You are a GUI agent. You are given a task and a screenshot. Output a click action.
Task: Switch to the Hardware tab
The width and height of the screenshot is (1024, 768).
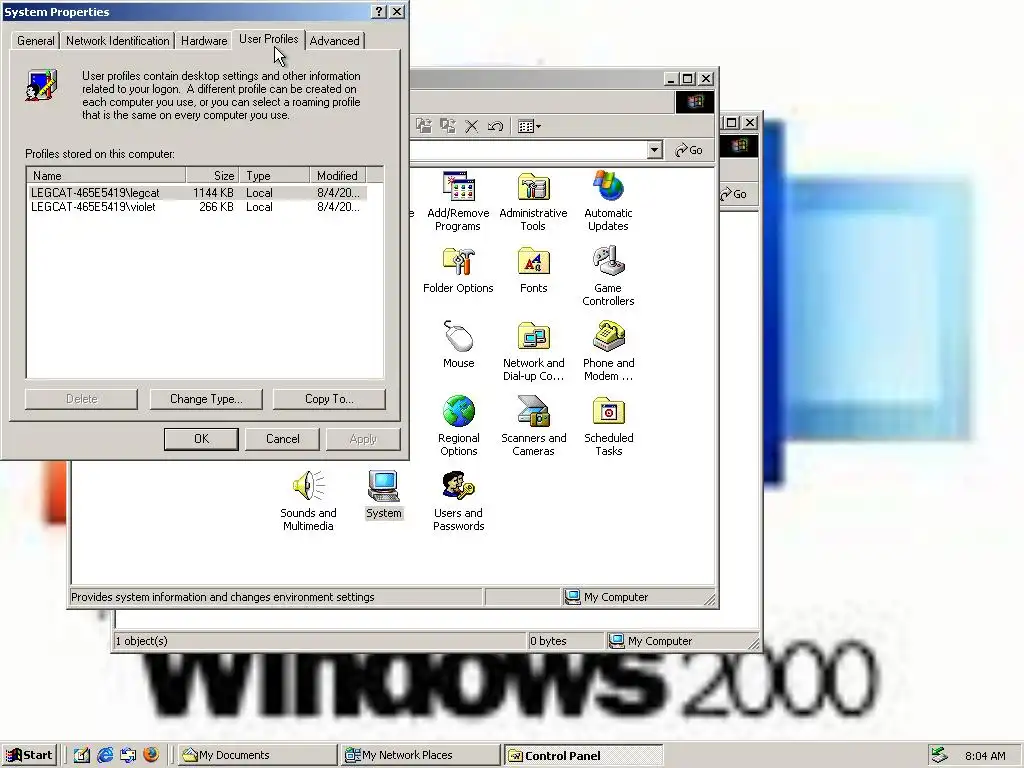pyautogui.click(x=204, y=40)
